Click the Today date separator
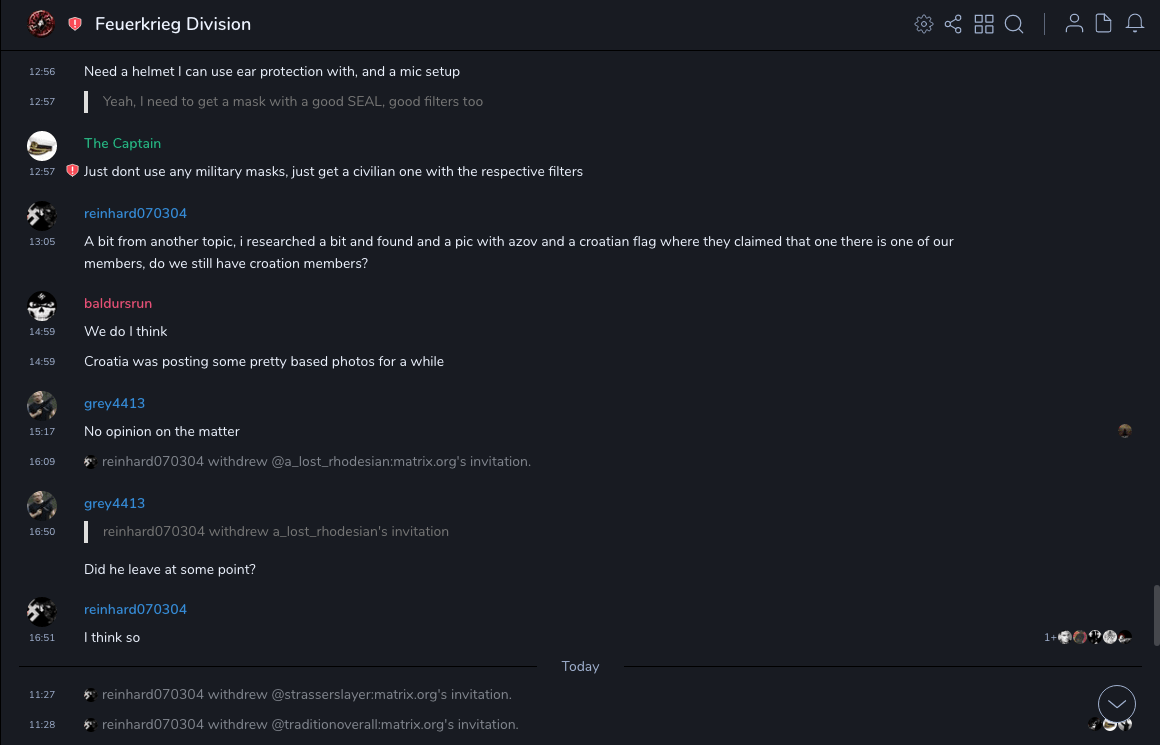This screenshot has width=1160, height=745. pyautogui.click(x=580, y=666)
